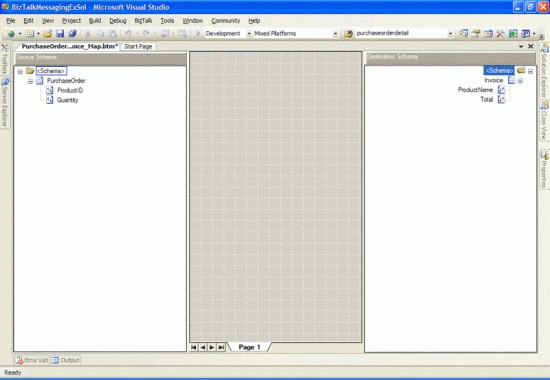The width and height of the screenshot is (550, 380).
Task: Select the ProductName destination field
Action: pos(475,90)
